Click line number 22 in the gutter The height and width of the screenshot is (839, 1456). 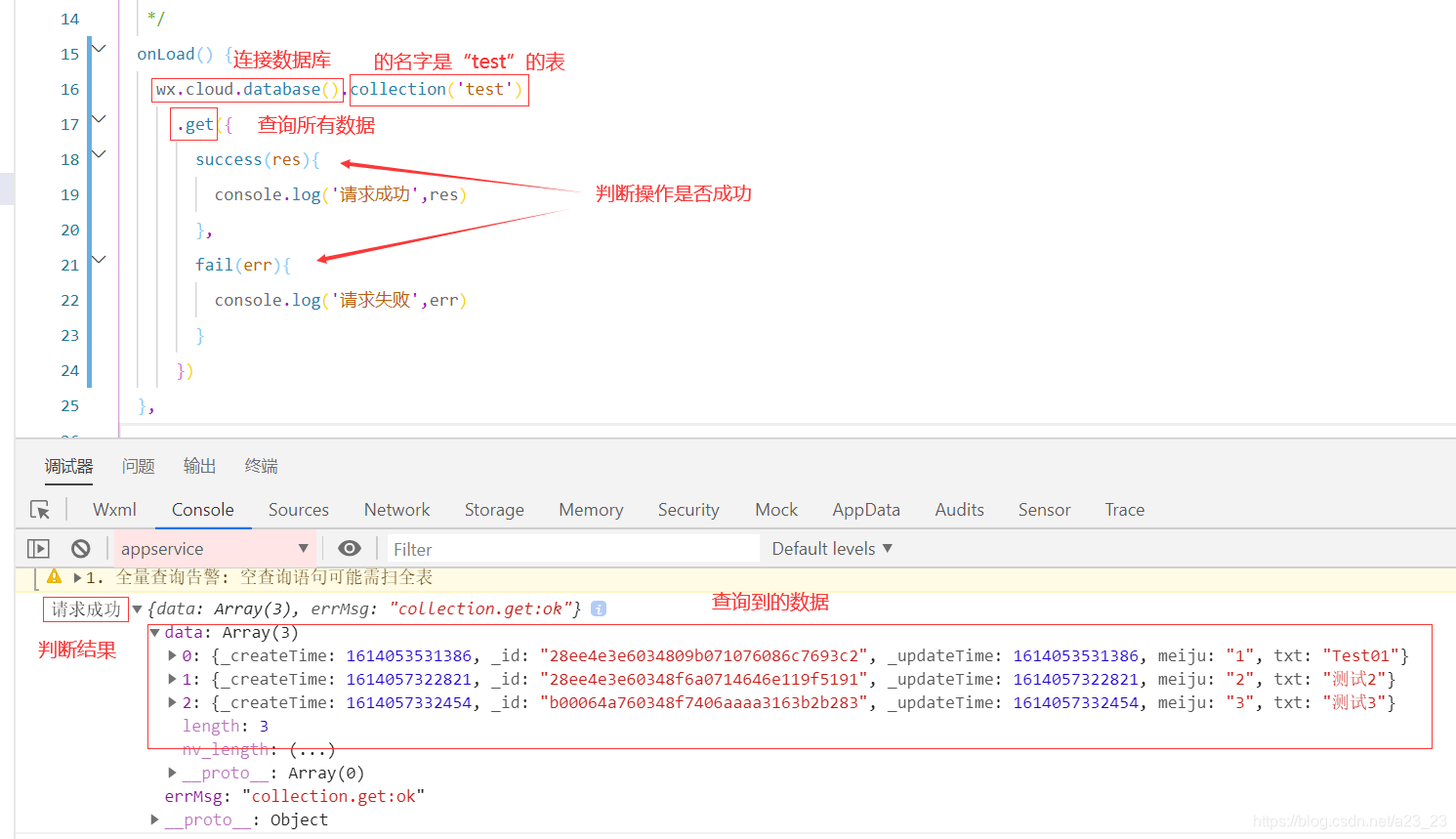[70, 300]
